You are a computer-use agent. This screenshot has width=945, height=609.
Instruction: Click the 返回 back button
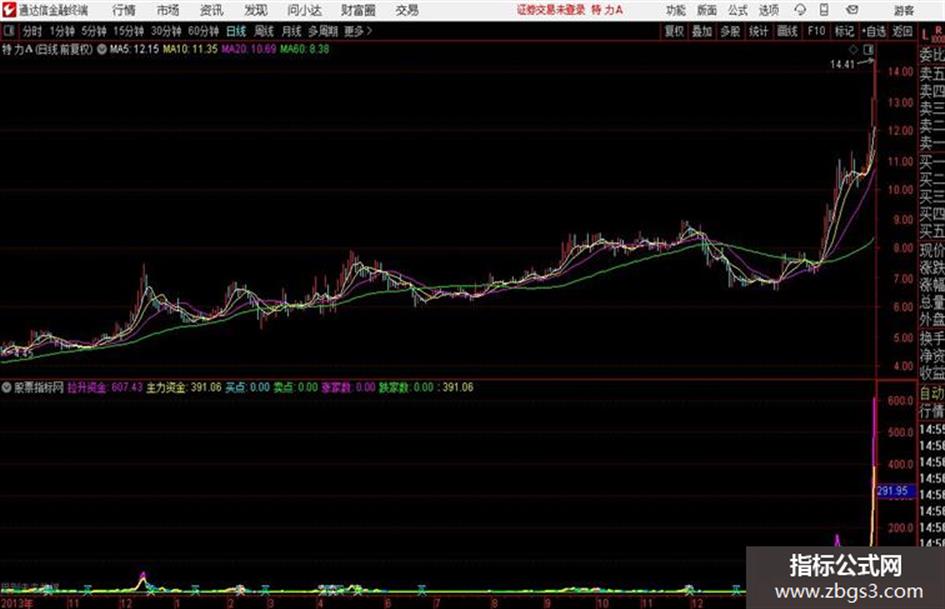pyautogui.click(x=902, y=31)
